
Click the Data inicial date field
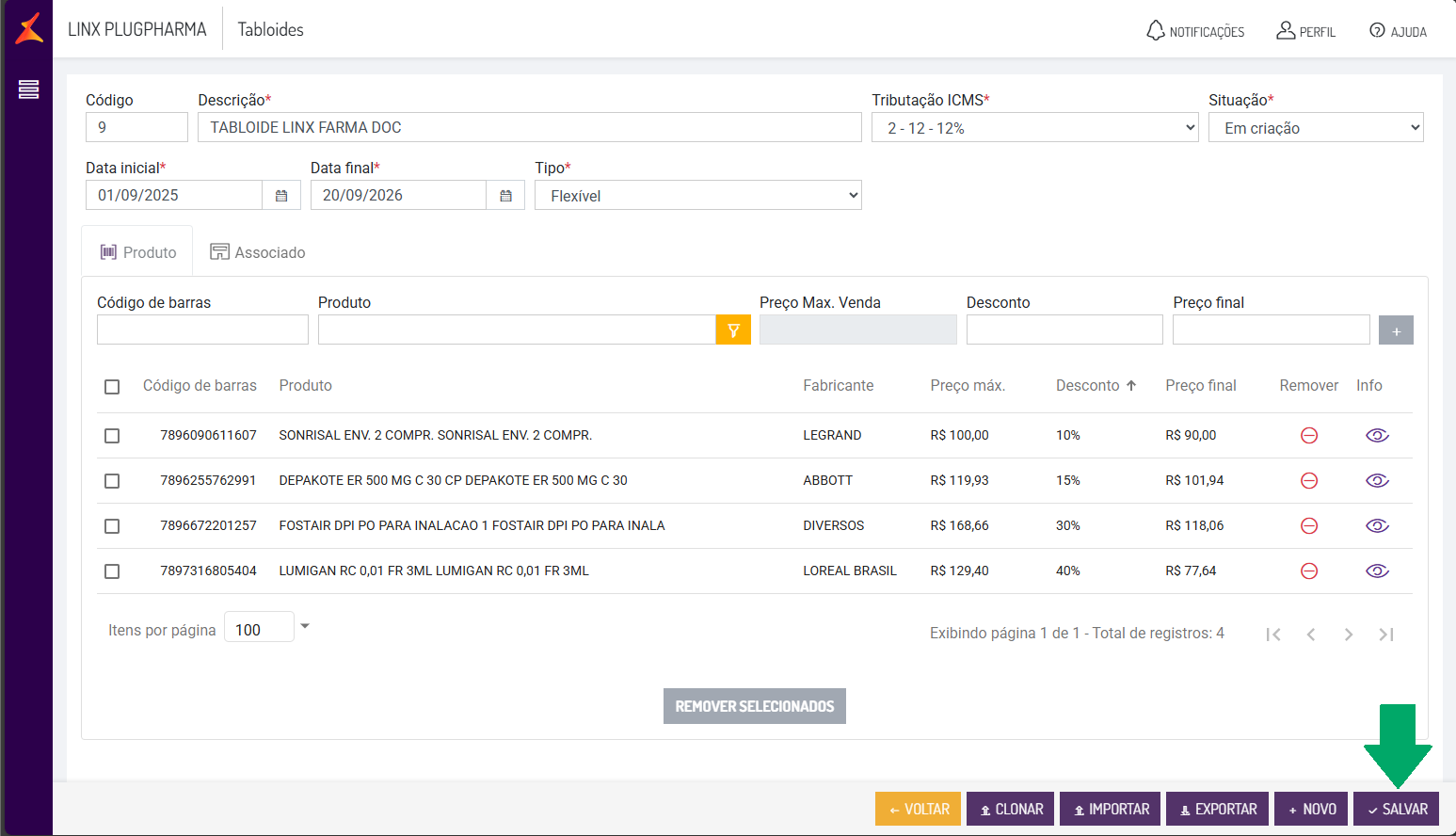click(174, 195)
